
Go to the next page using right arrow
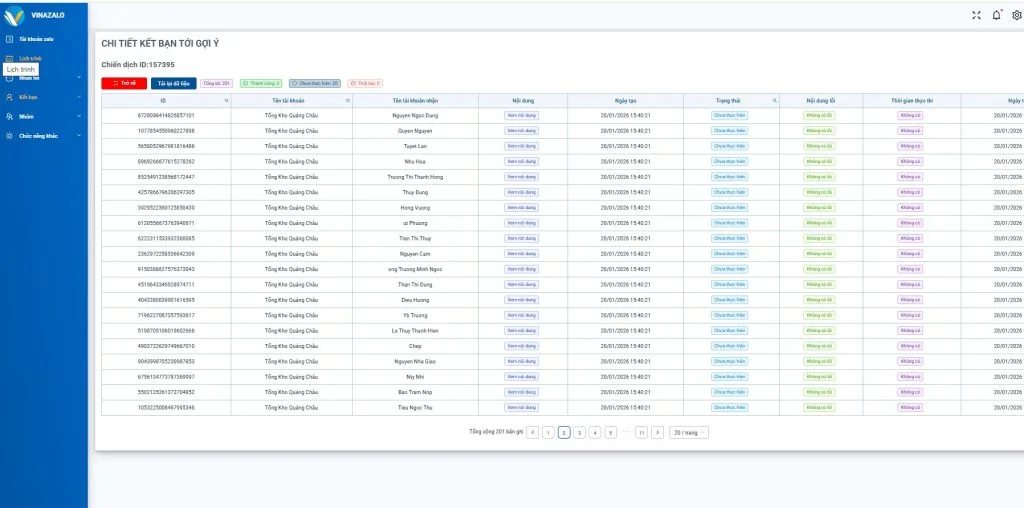657,432
